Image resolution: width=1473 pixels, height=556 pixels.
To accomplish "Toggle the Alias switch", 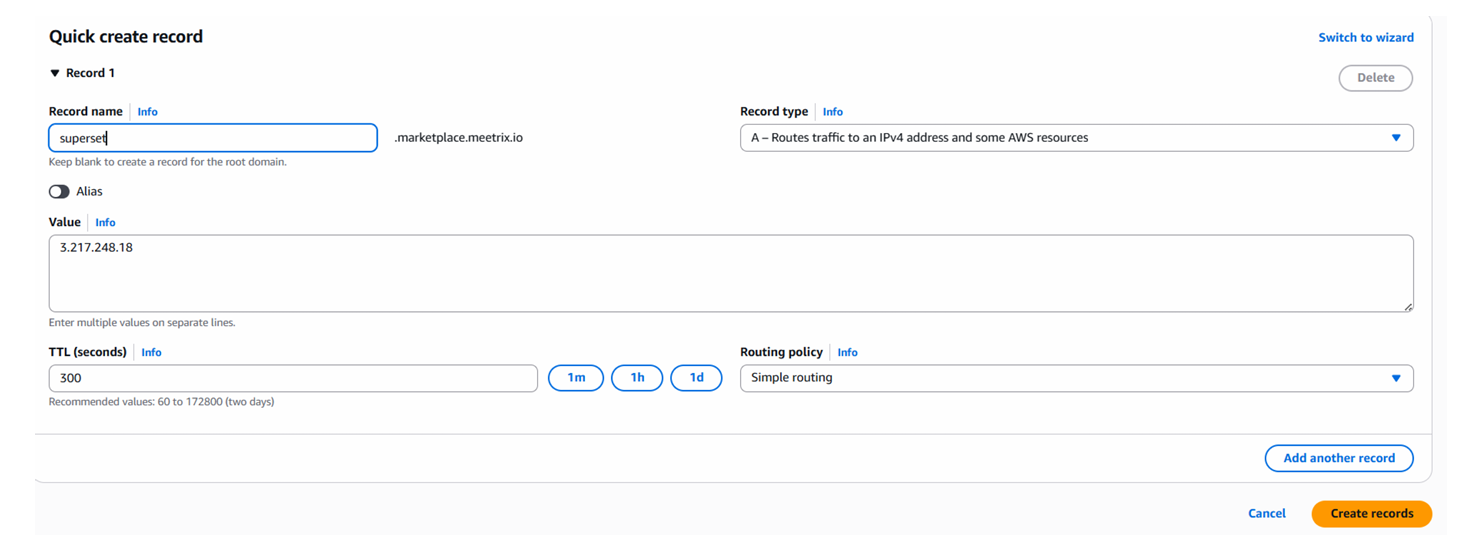I will [x=60, y=191].
